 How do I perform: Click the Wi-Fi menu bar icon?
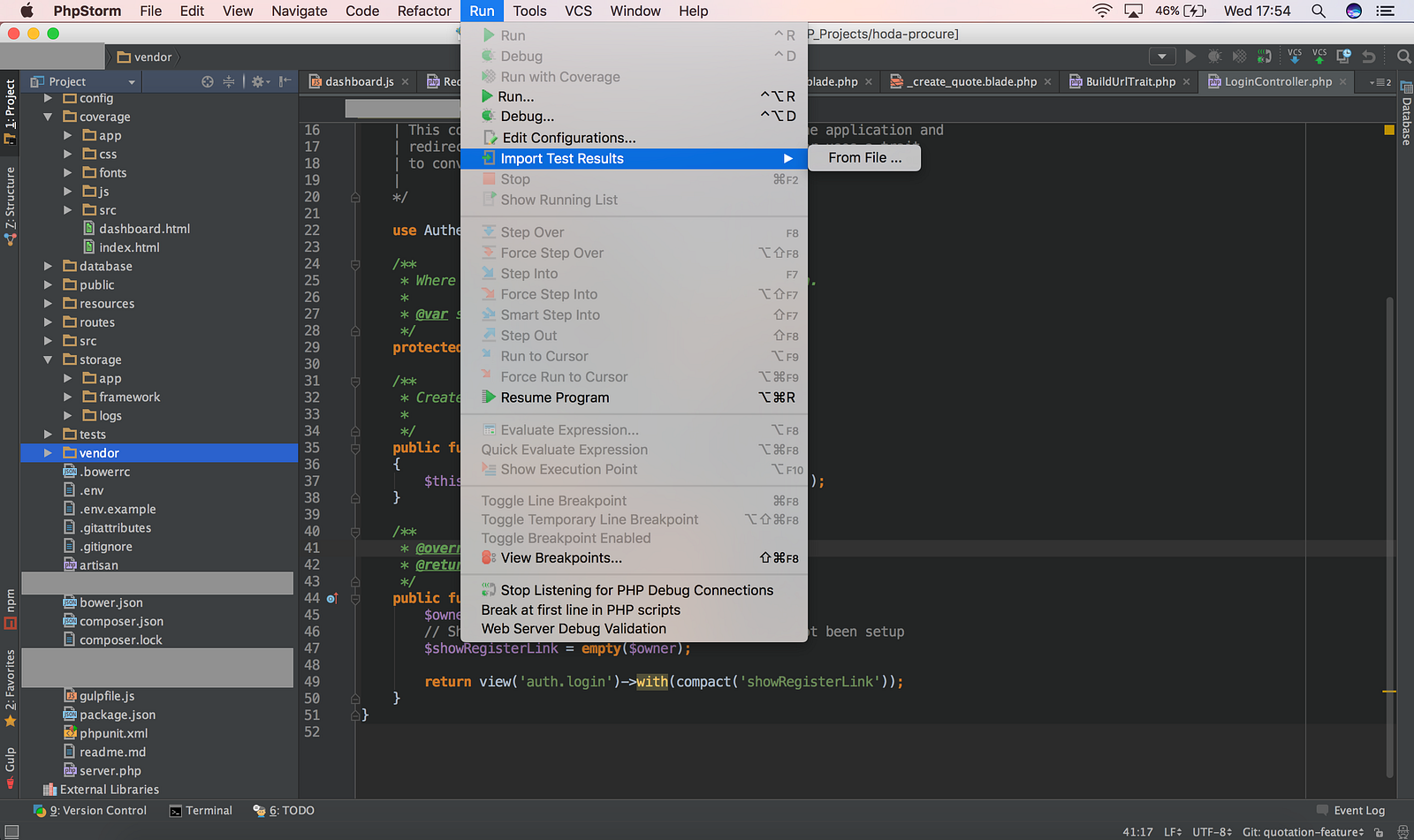(1102, 11)
